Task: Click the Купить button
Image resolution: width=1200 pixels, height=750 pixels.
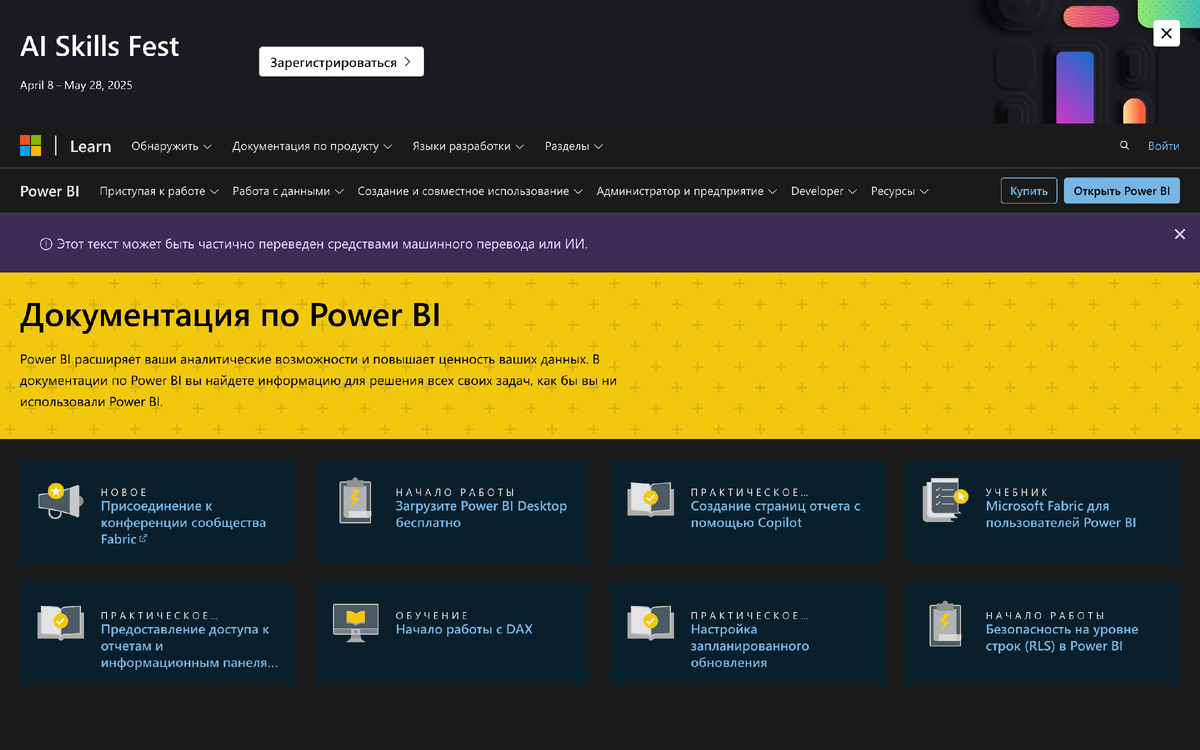Action: pyautogui.click(x=1029, y=191)
